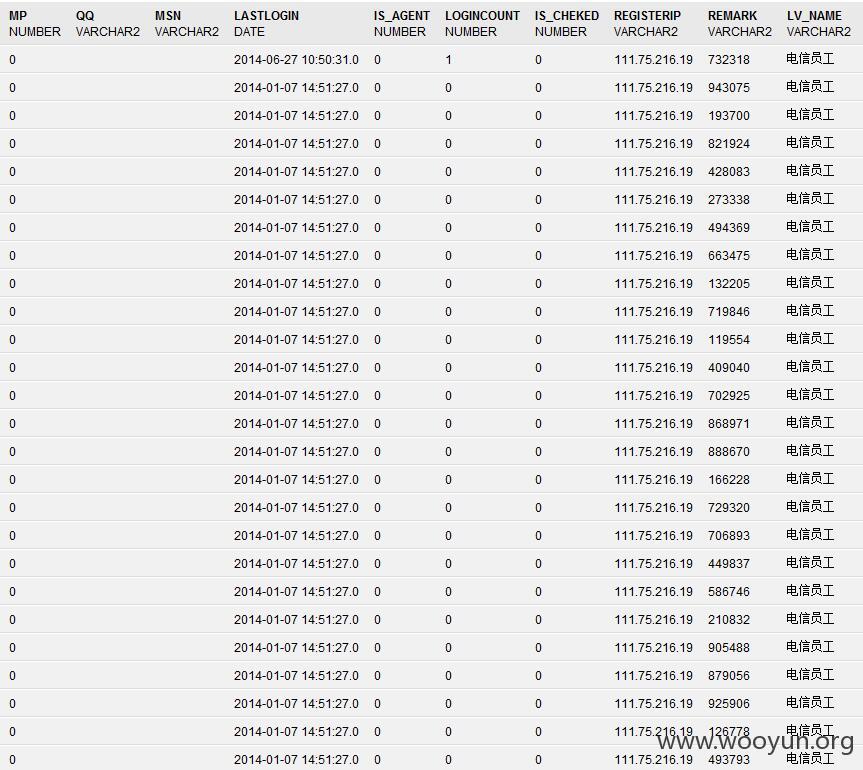Click LOGINCOUNT value in row with remark 879056

[449, 676]
